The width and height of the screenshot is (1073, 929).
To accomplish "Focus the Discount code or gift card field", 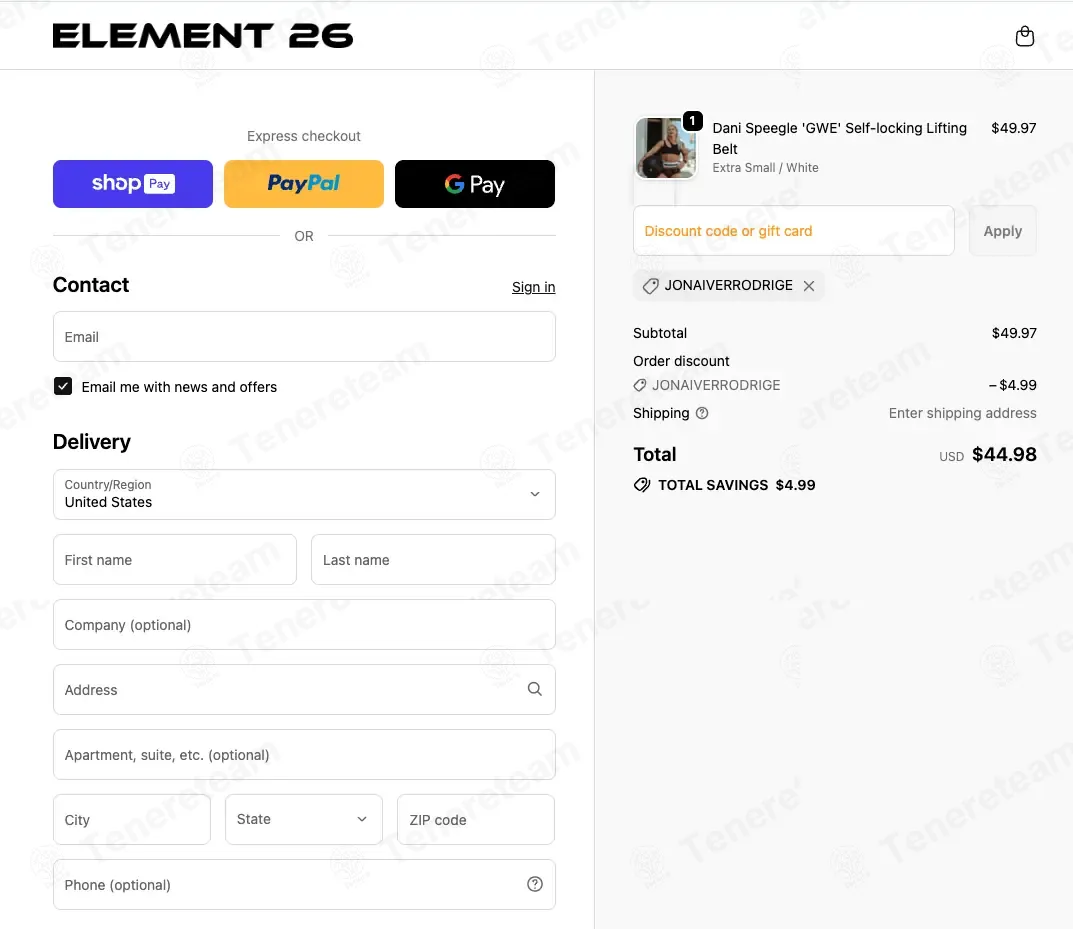I will coord(793,231).
